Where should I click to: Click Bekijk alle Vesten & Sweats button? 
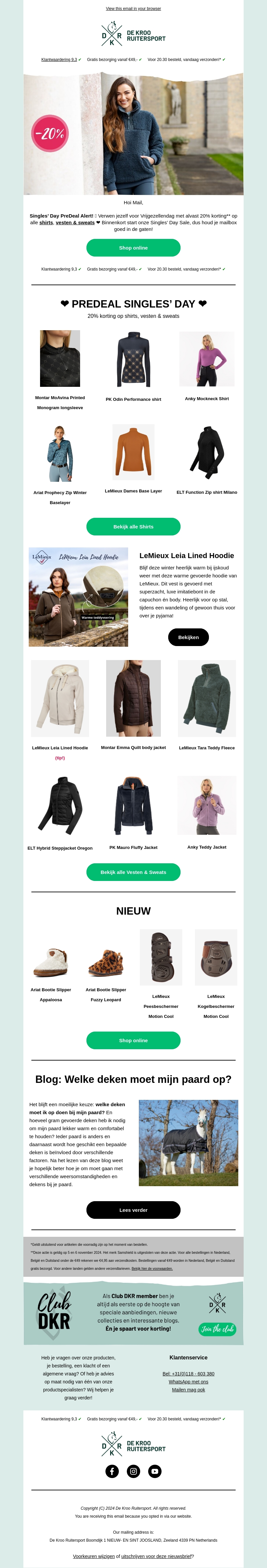click(133, 872)
